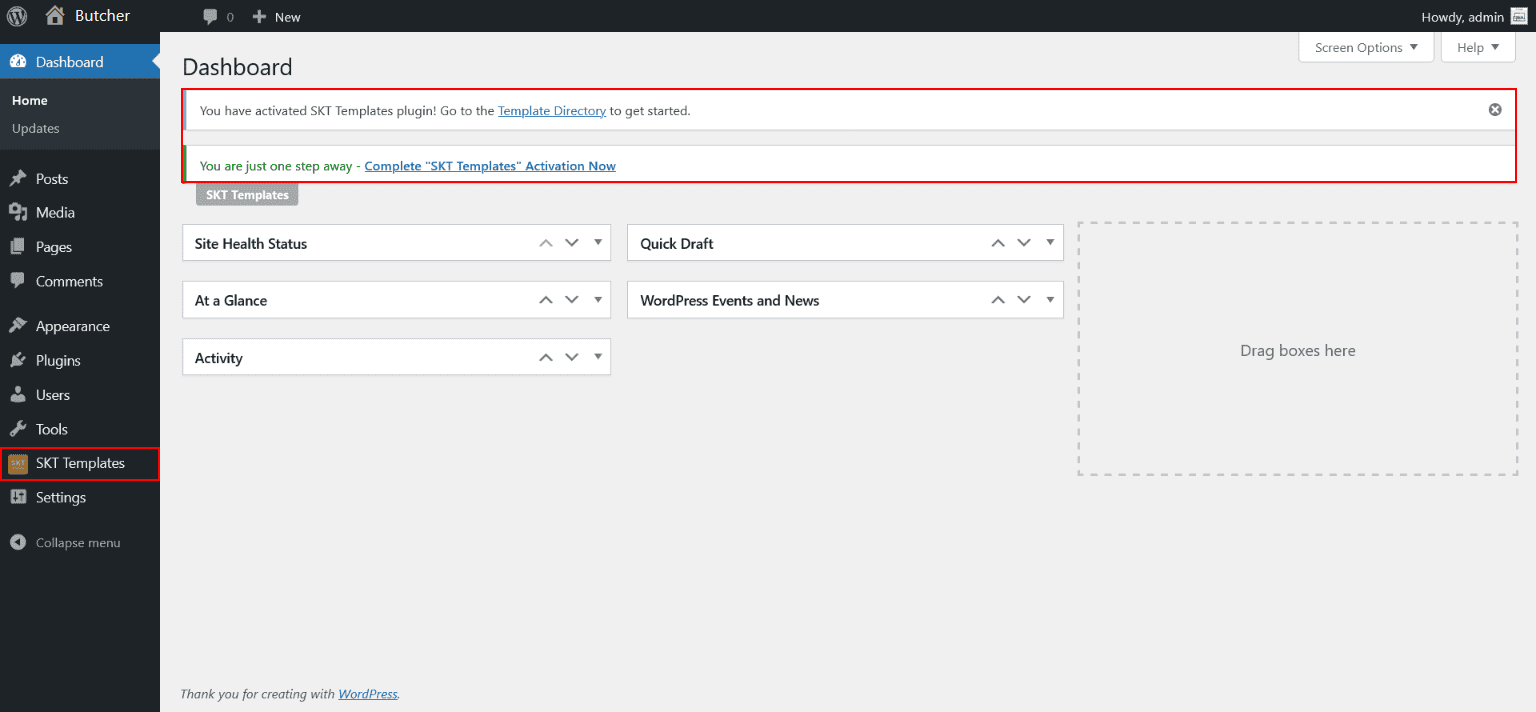Click the admin avatar icon
The width and height of the screenshot is (1536, 712).
[x=1518, y=16]
